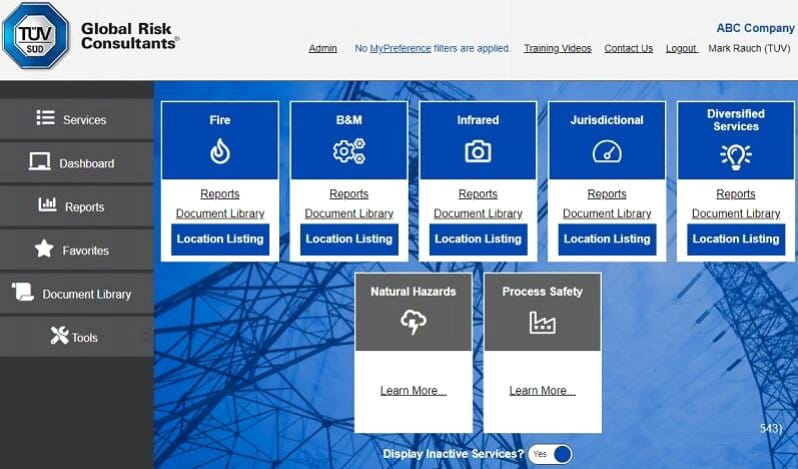The image size is (798, 469).
Task: Click the Natural Hazards card title
Action: (x=413, y=291)
